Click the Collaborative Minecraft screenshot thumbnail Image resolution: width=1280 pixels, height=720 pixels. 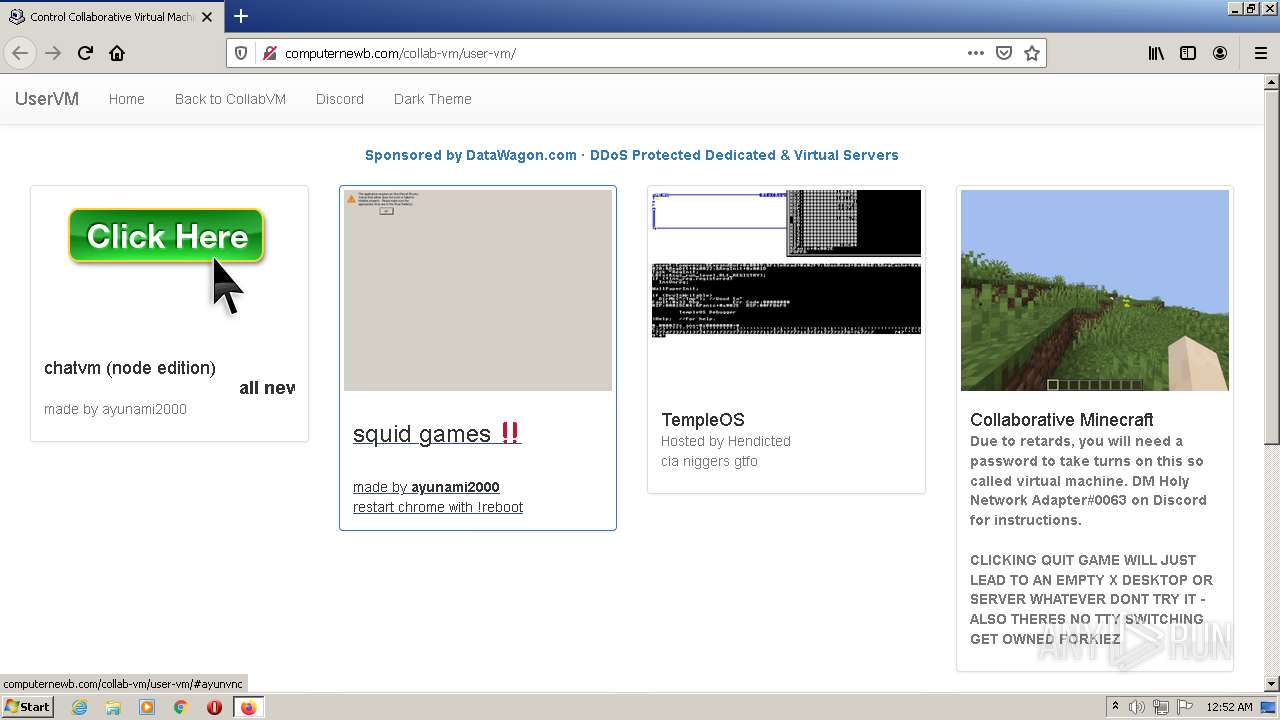[x=1095, y=290]
